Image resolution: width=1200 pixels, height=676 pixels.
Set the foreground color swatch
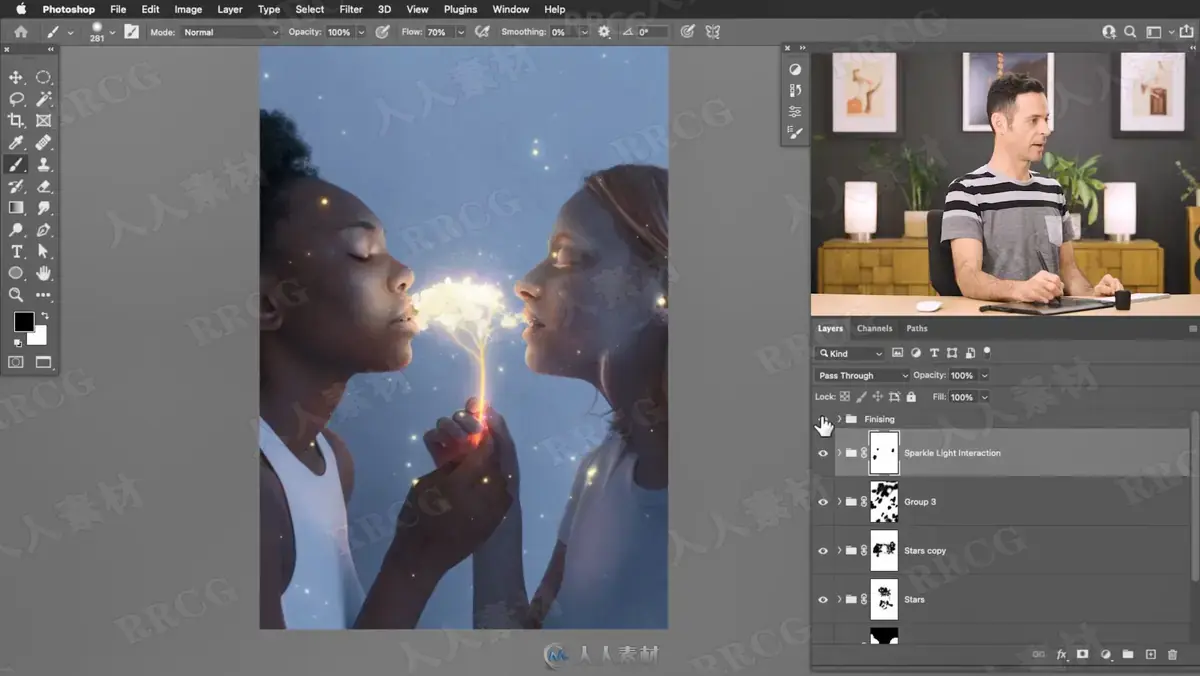coord(23,322)
